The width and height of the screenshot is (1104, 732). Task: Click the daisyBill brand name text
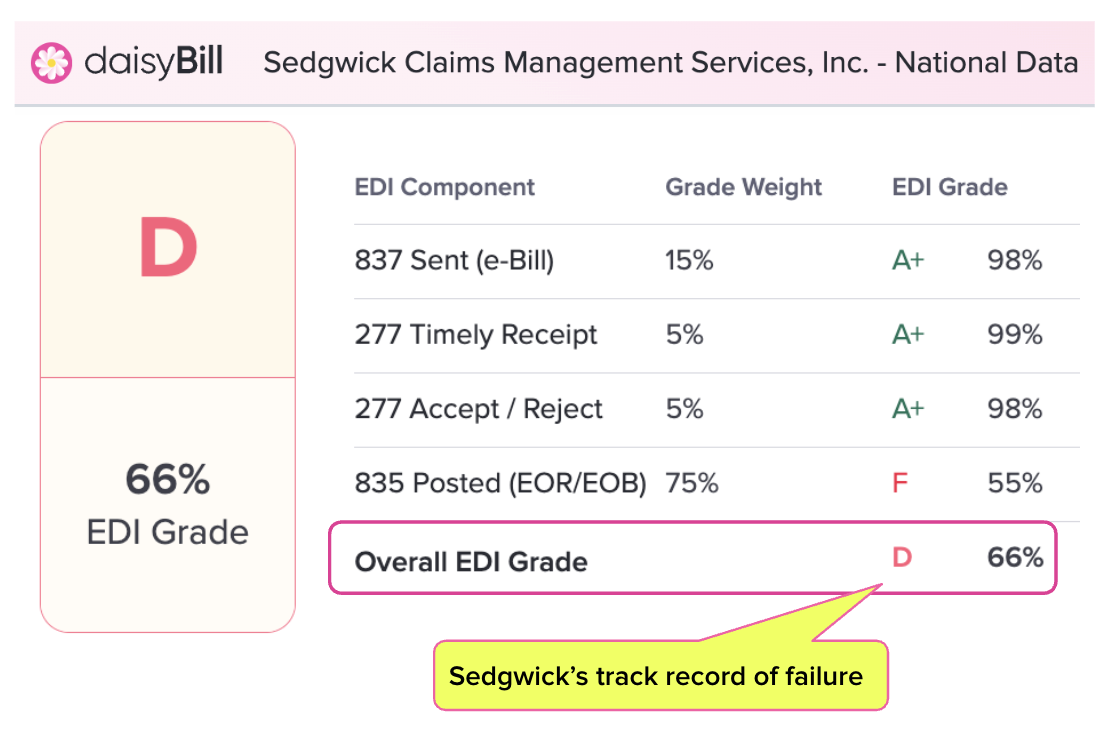click(x=153, y=61)
